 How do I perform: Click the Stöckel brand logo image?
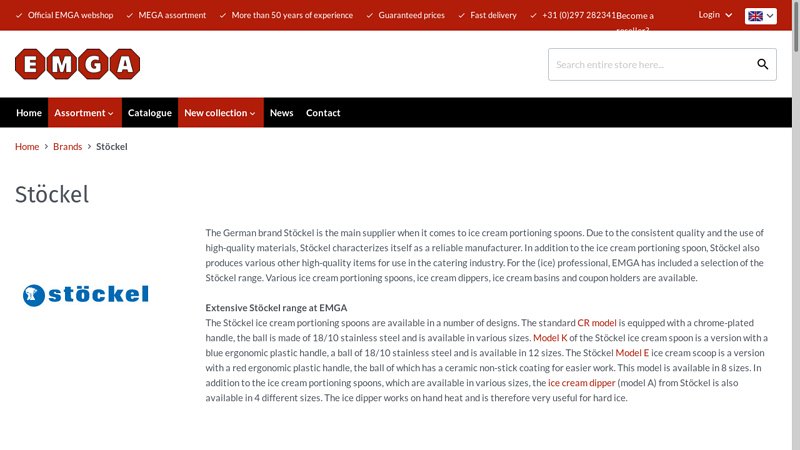[86, 294]
